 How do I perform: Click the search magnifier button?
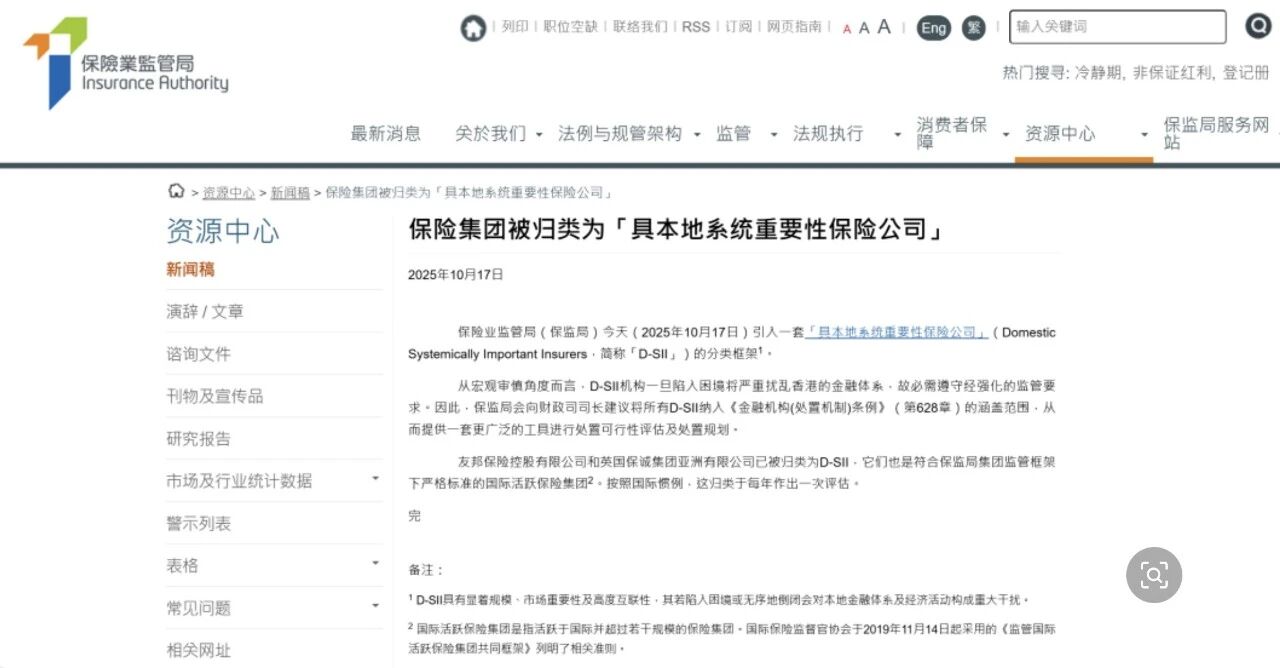pos(1257,27)
